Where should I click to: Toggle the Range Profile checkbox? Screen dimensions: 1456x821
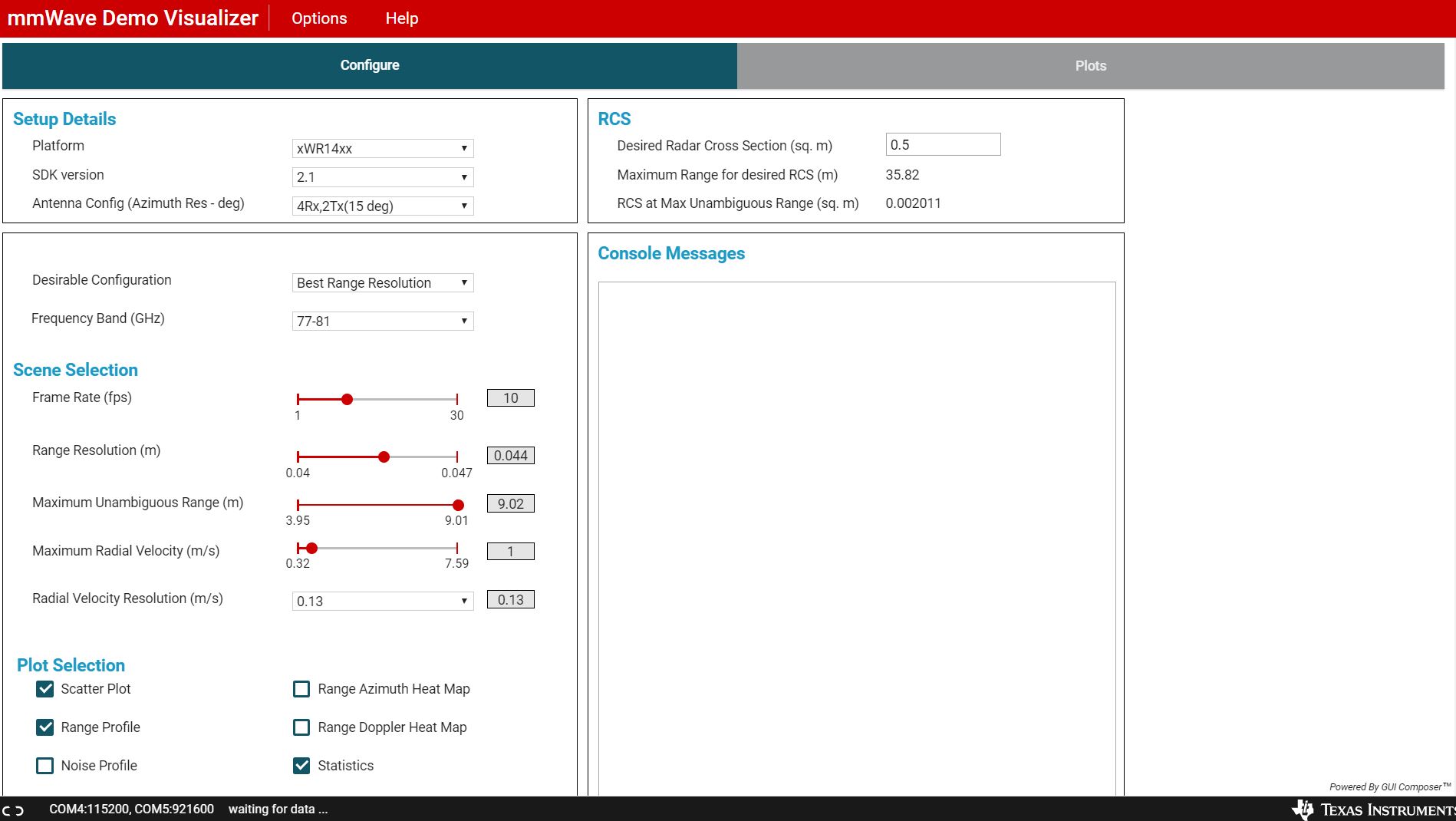tap(45, 727)
